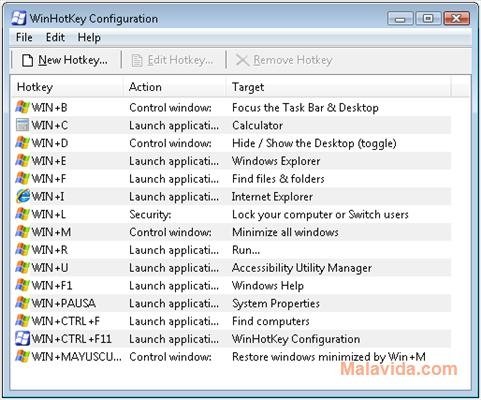Click Lock your computer or Switch users

pyautogui.click(x=320, y=214)
